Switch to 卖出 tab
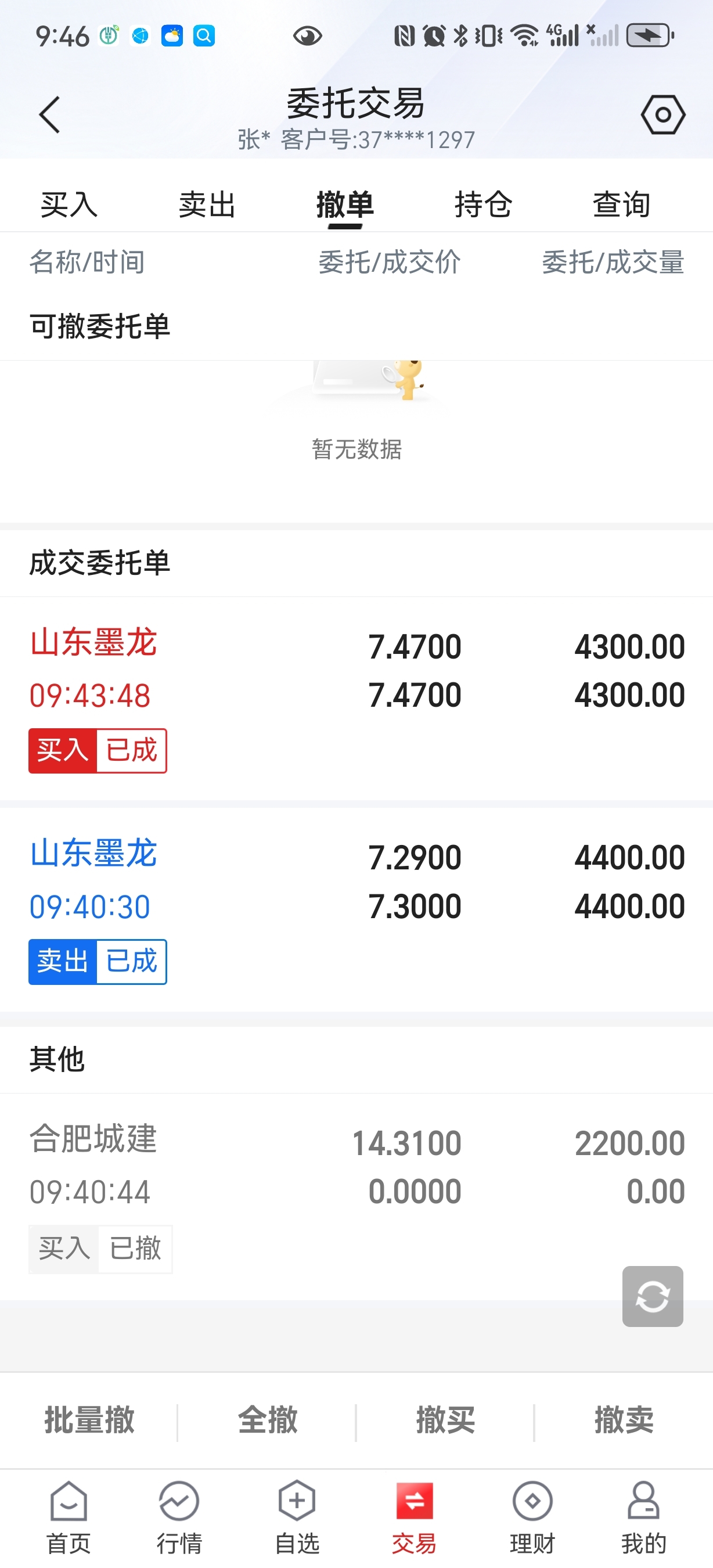The image size is (713, 1568). point(207,204)
